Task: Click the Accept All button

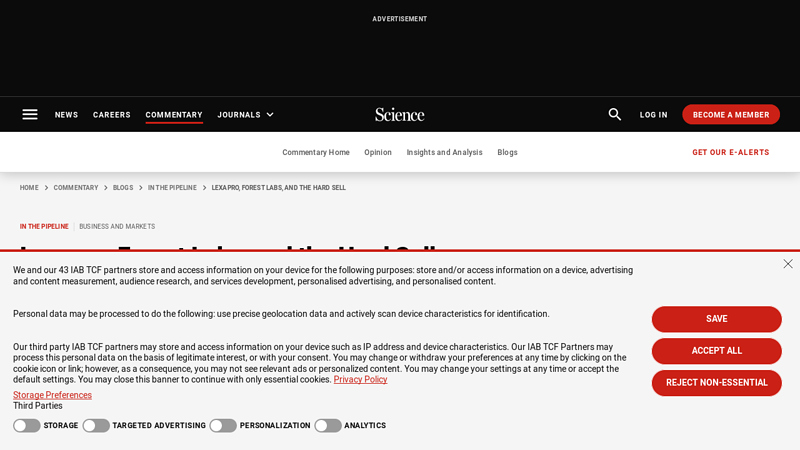Action: click(x=716, y=351)
